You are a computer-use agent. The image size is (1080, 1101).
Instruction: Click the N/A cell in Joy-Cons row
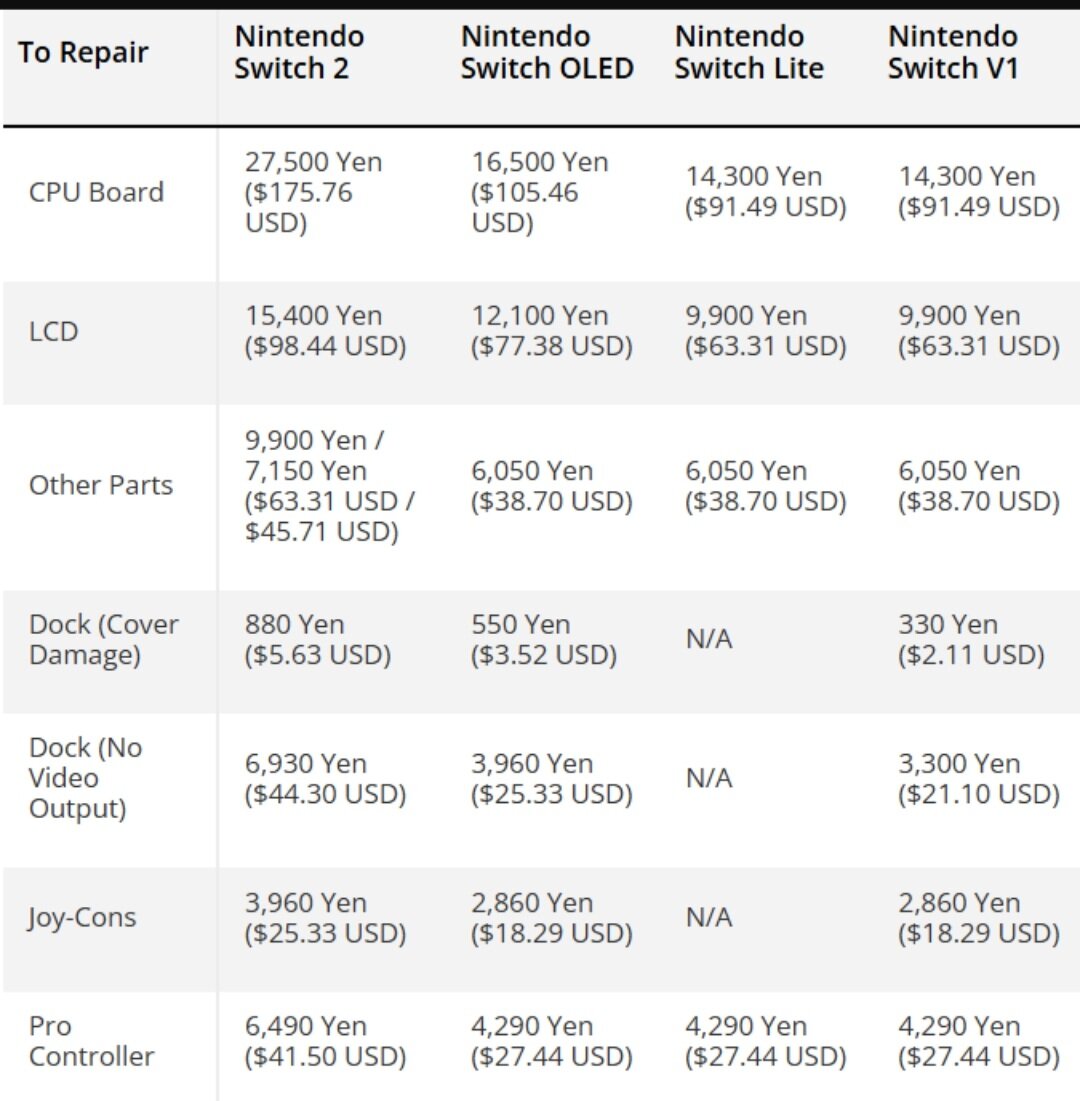pos(709,916)
